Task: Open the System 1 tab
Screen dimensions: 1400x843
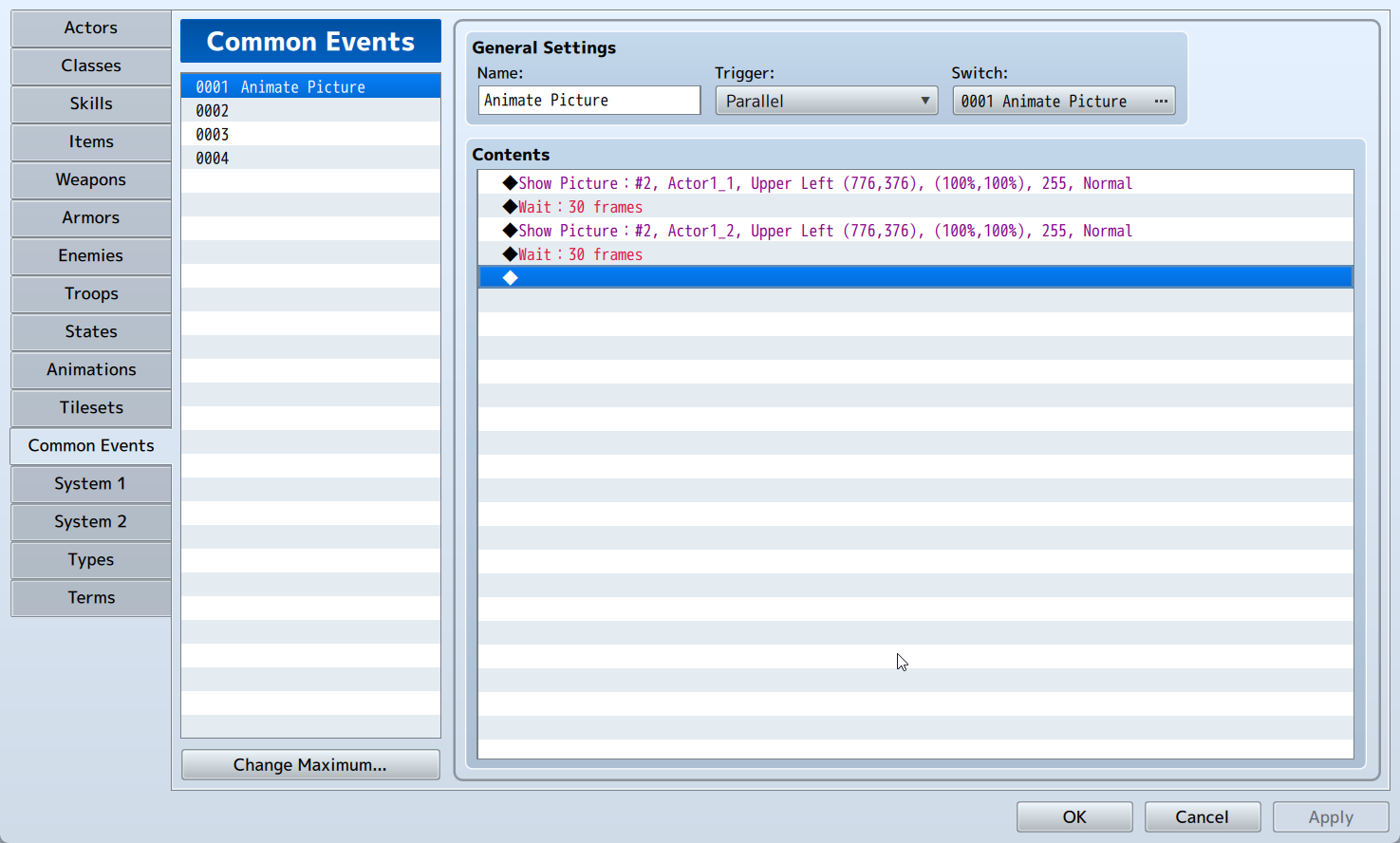Action: point(91,483)
